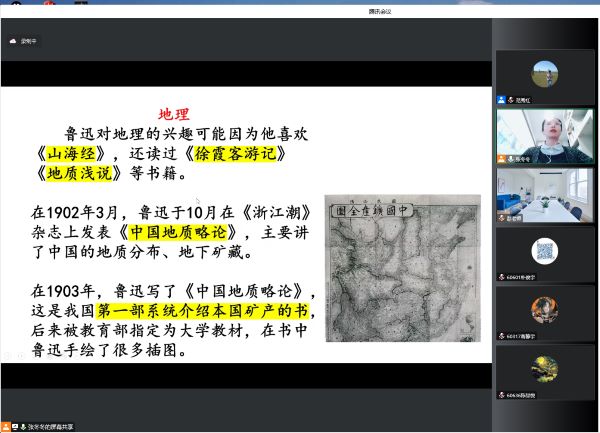600x433 pixels.
Task: Select the QR code avatar participant tile
Action: tap(544, 251)
